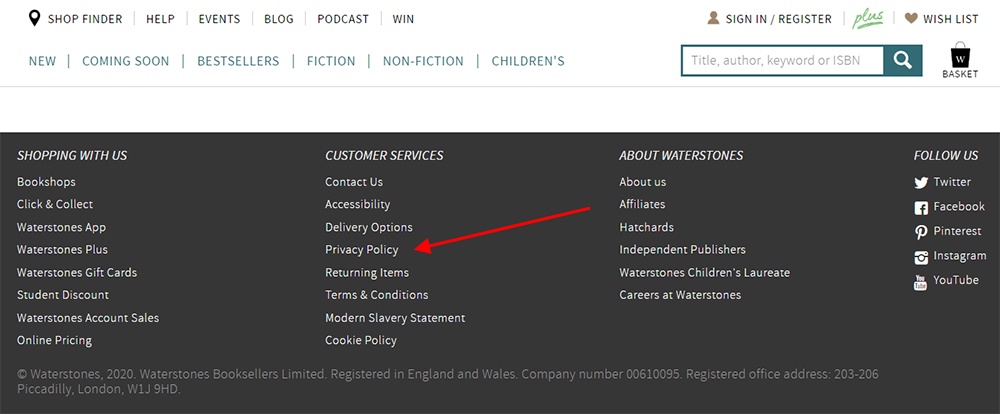Open Waterstones App footer link
This screenshot has height=414, width=1000.
click(x=61, y=227)
